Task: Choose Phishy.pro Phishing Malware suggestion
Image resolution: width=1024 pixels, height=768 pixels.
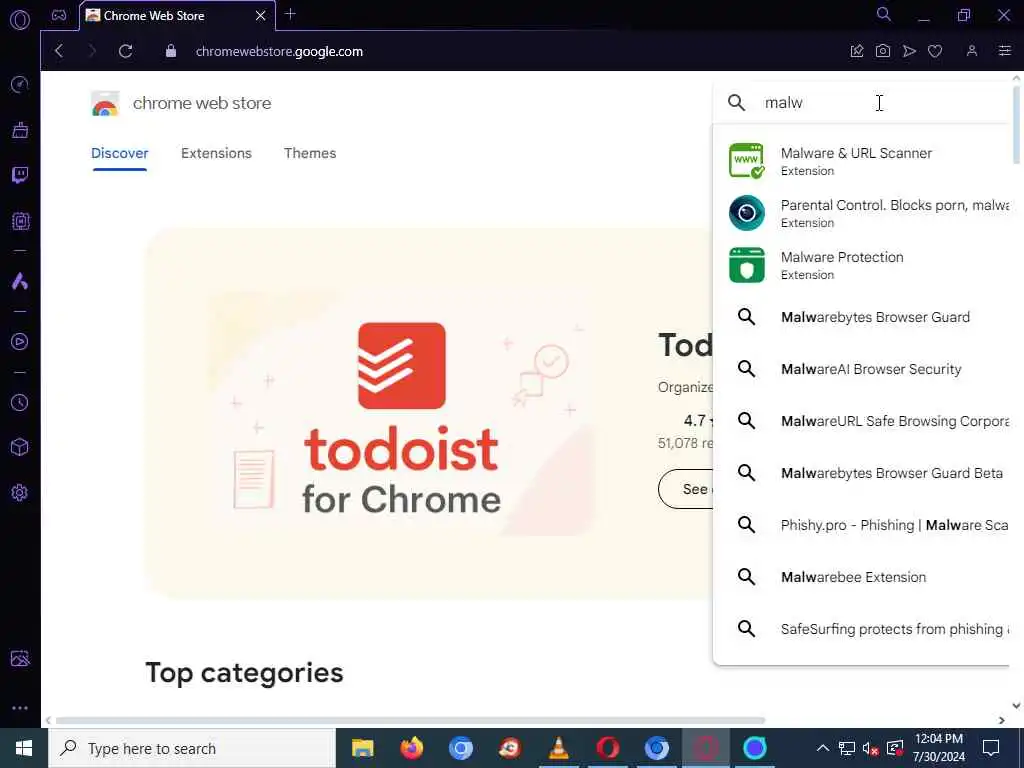Action: tap(862, 525)
